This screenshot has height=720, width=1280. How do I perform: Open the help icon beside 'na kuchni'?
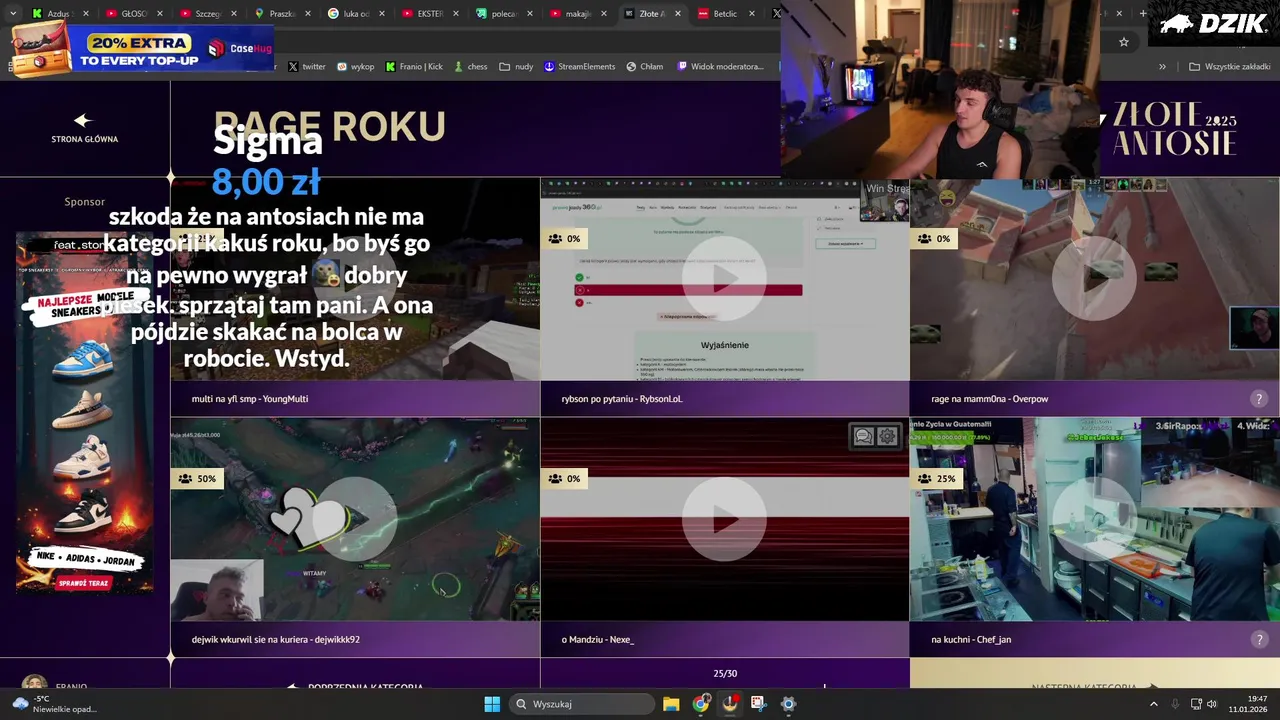coord(1259,639)
